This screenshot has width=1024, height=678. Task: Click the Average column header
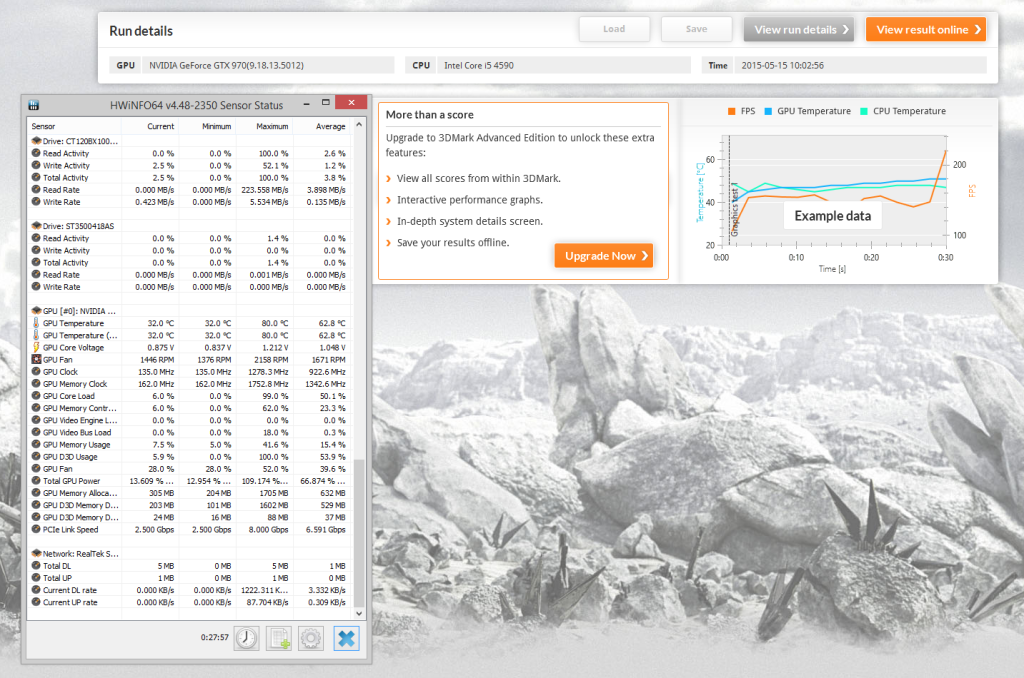point(330,127)
